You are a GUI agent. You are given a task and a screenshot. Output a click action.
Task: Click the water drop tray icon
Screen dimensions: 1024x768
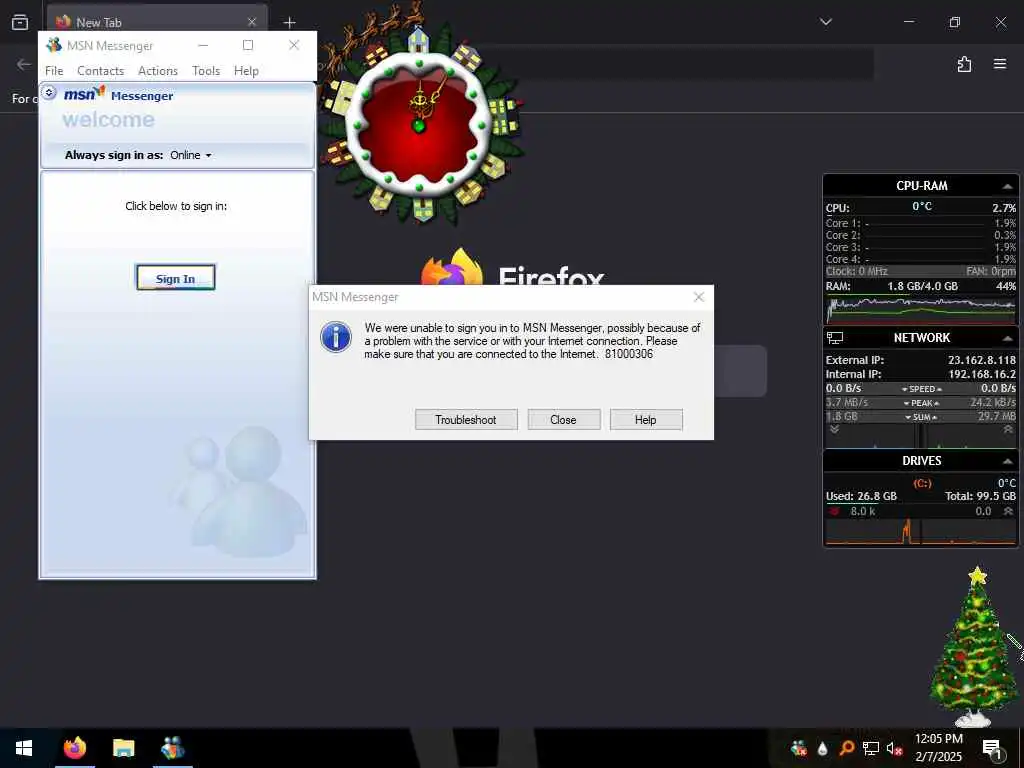(x=822, y=748)
